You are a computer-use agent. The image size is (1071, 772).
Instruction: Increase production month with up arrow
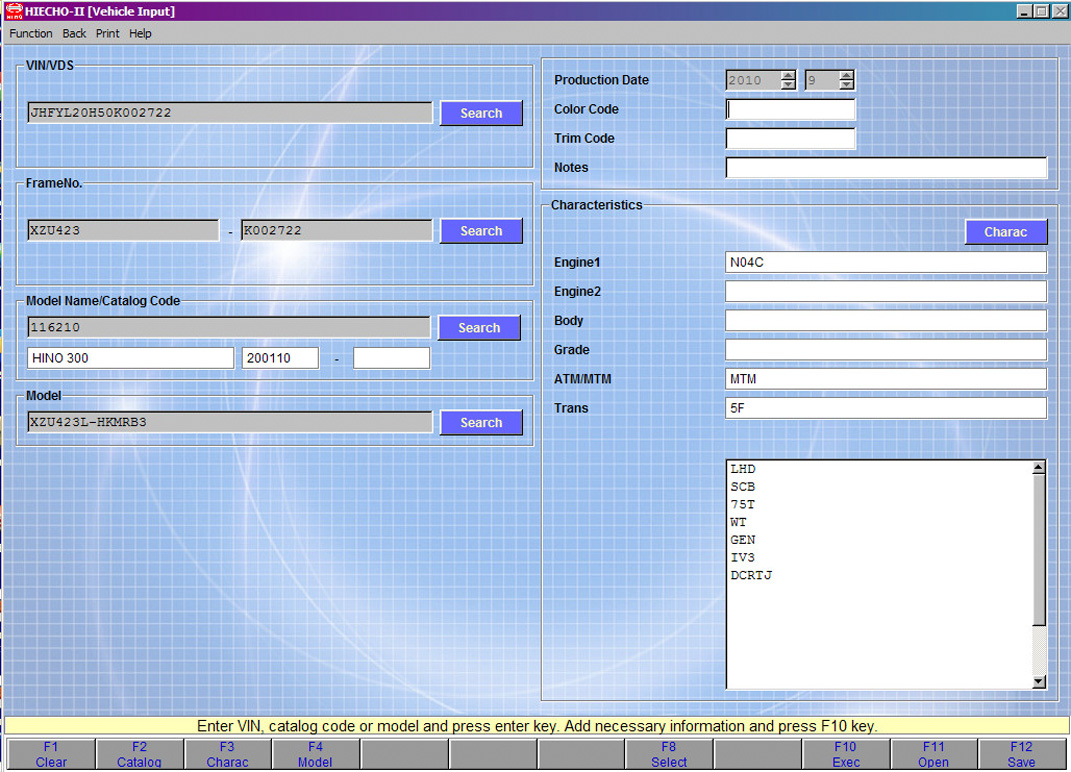coord(847,75)
